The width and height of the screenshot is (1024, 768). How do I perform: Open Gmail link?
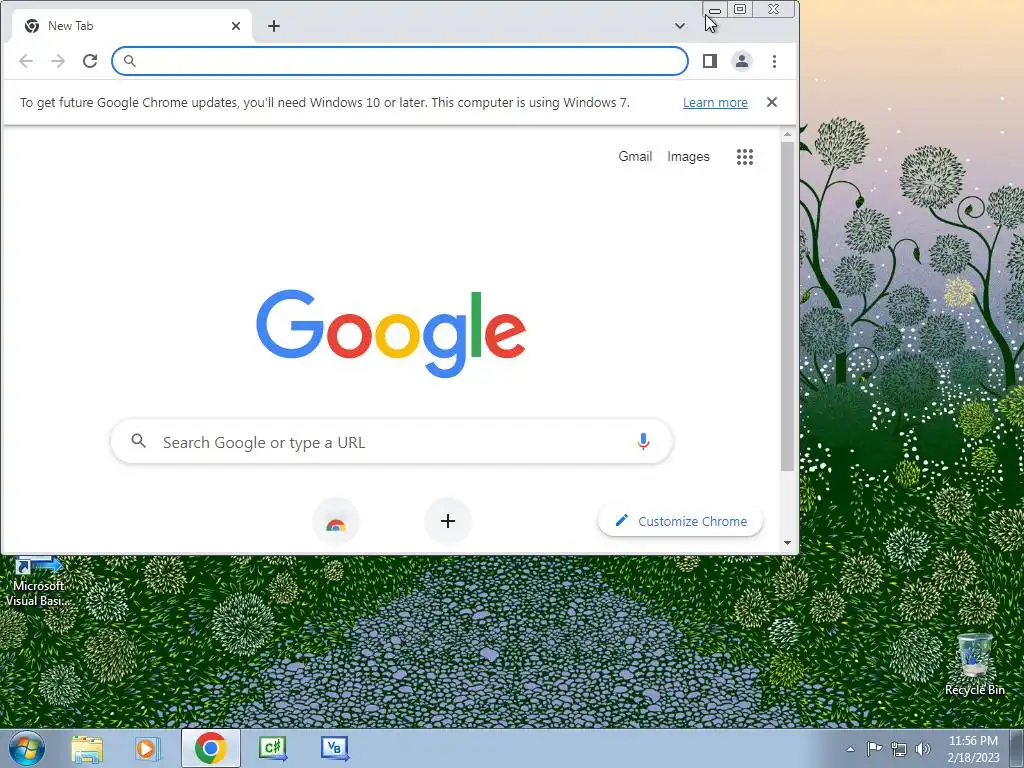click(x=635, y=157)
